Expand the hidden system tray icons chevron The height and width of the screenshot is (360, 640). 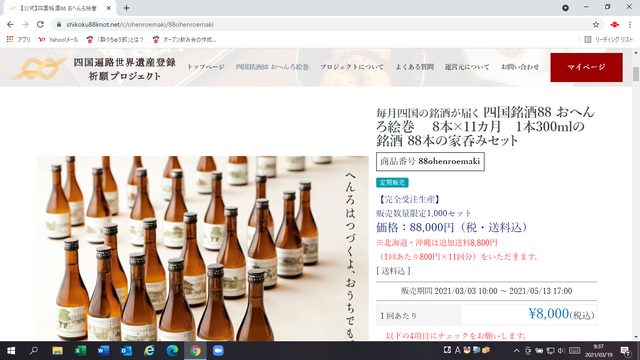click(516, 351)
